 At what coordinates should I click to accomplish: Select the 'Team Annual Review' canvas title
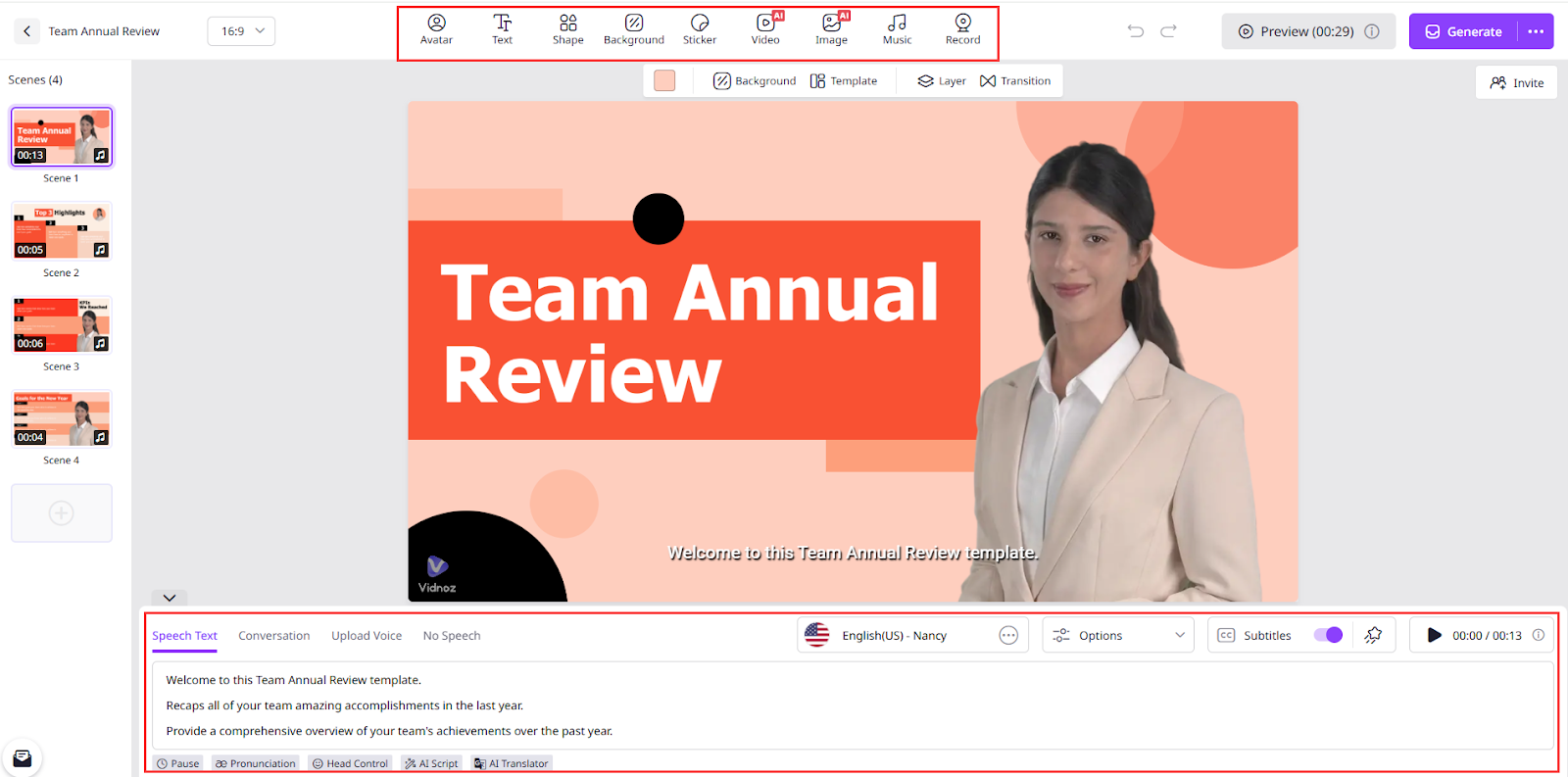click(689, 333)
